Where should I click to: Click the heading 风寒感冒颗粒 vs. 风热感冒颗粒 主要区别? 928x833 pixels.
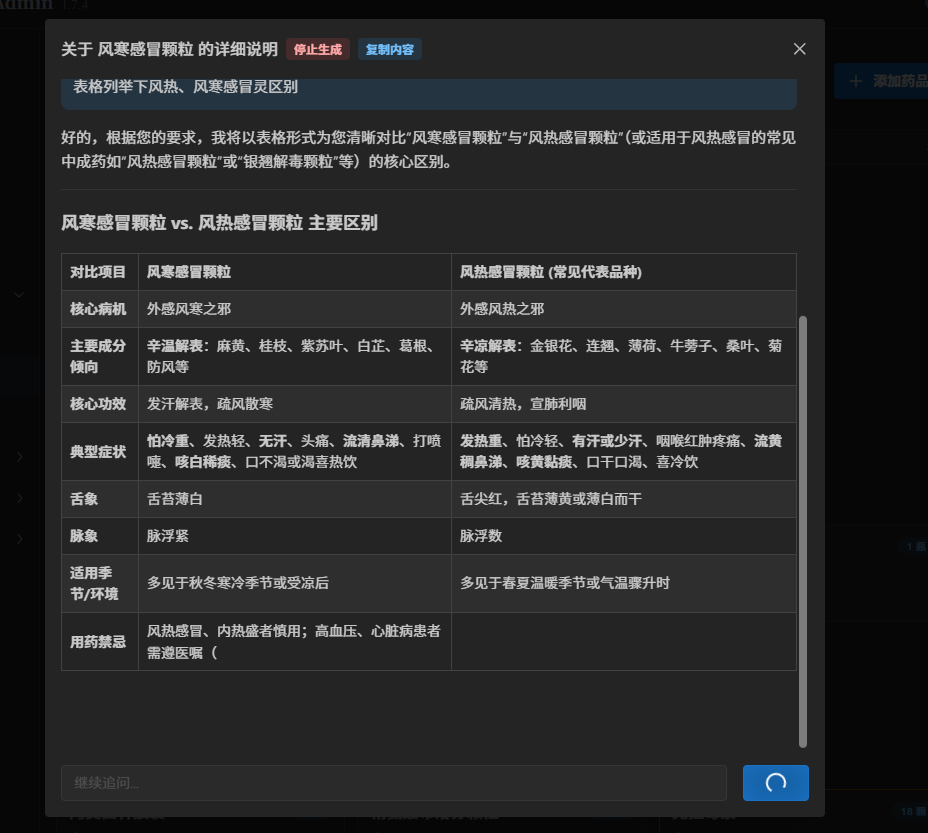pos(219,223)
